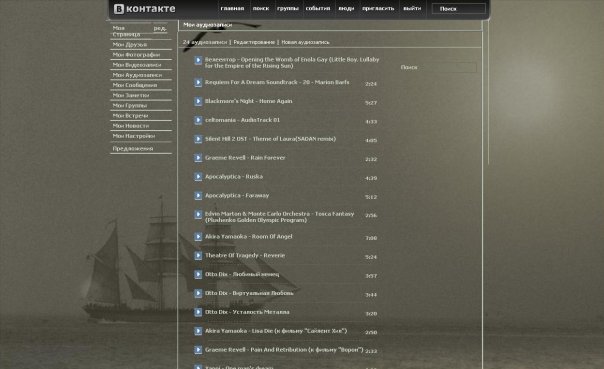Play Silent Hill 2 OST Theme of Laura
This screenshot has height=369, width=604.
click(198, 139)
